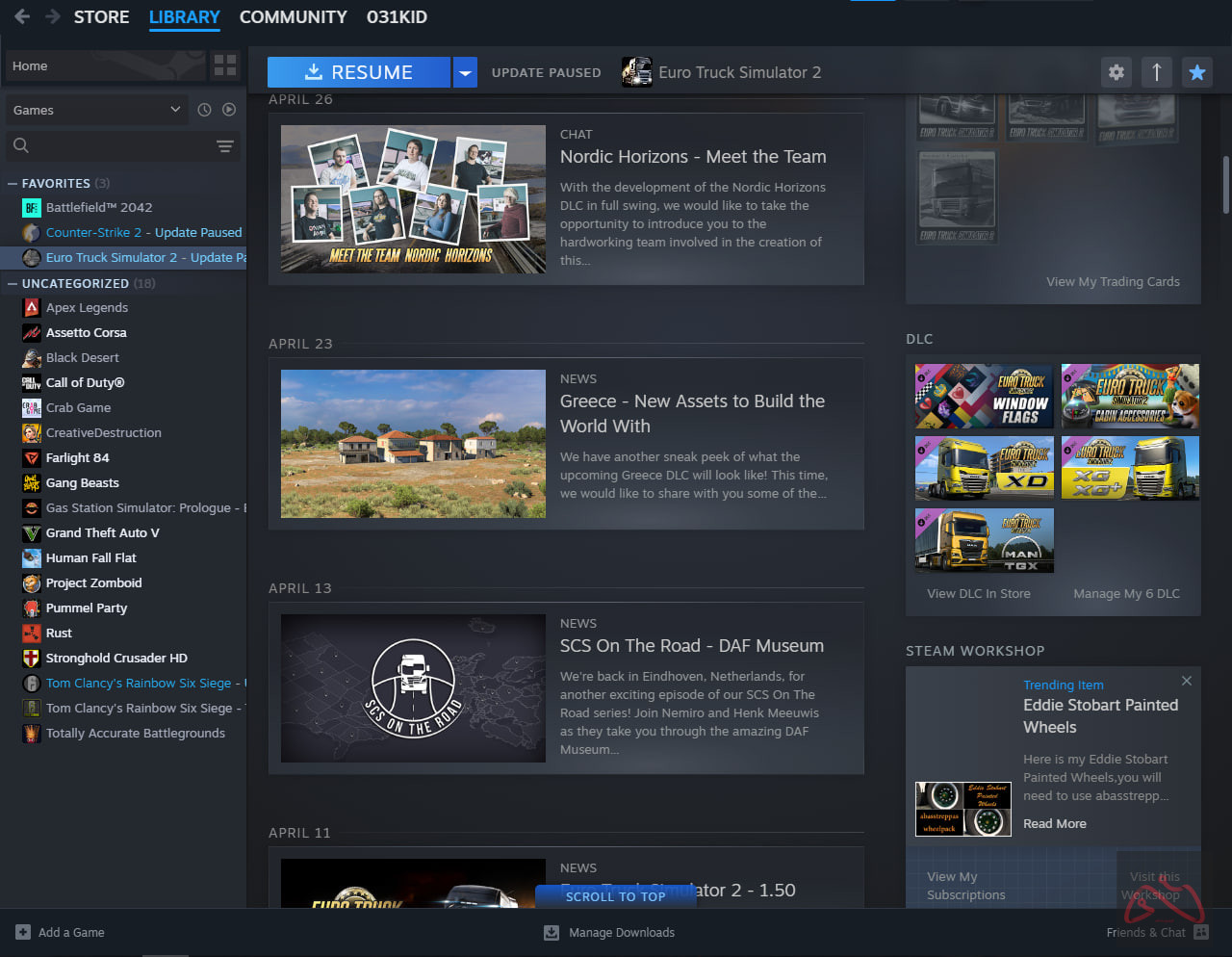Open the Friends & Chat icon
Viewport: 1232px width, 957px height.
coord(1201,932)
